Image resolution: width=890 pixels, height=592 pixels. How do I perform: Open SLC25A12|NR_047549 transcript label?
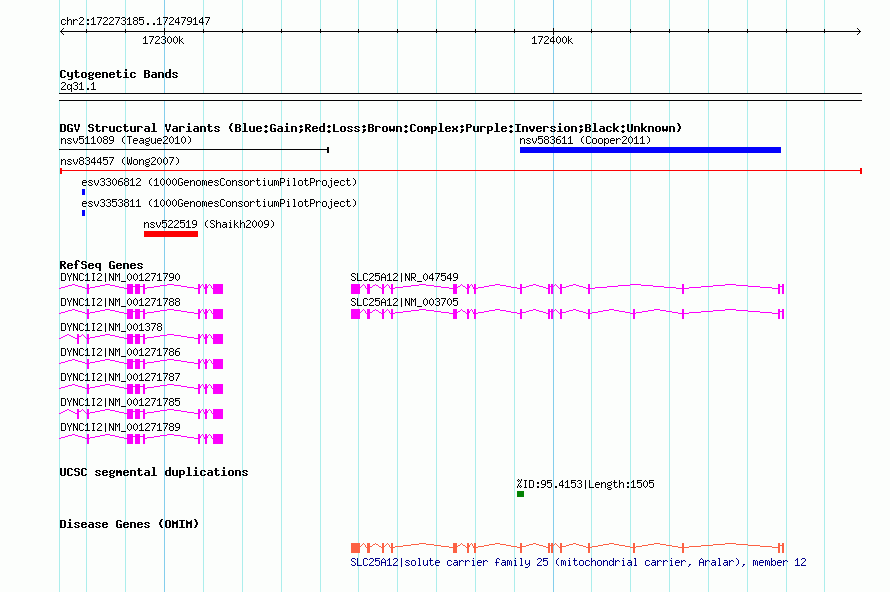tap(404, 277)
